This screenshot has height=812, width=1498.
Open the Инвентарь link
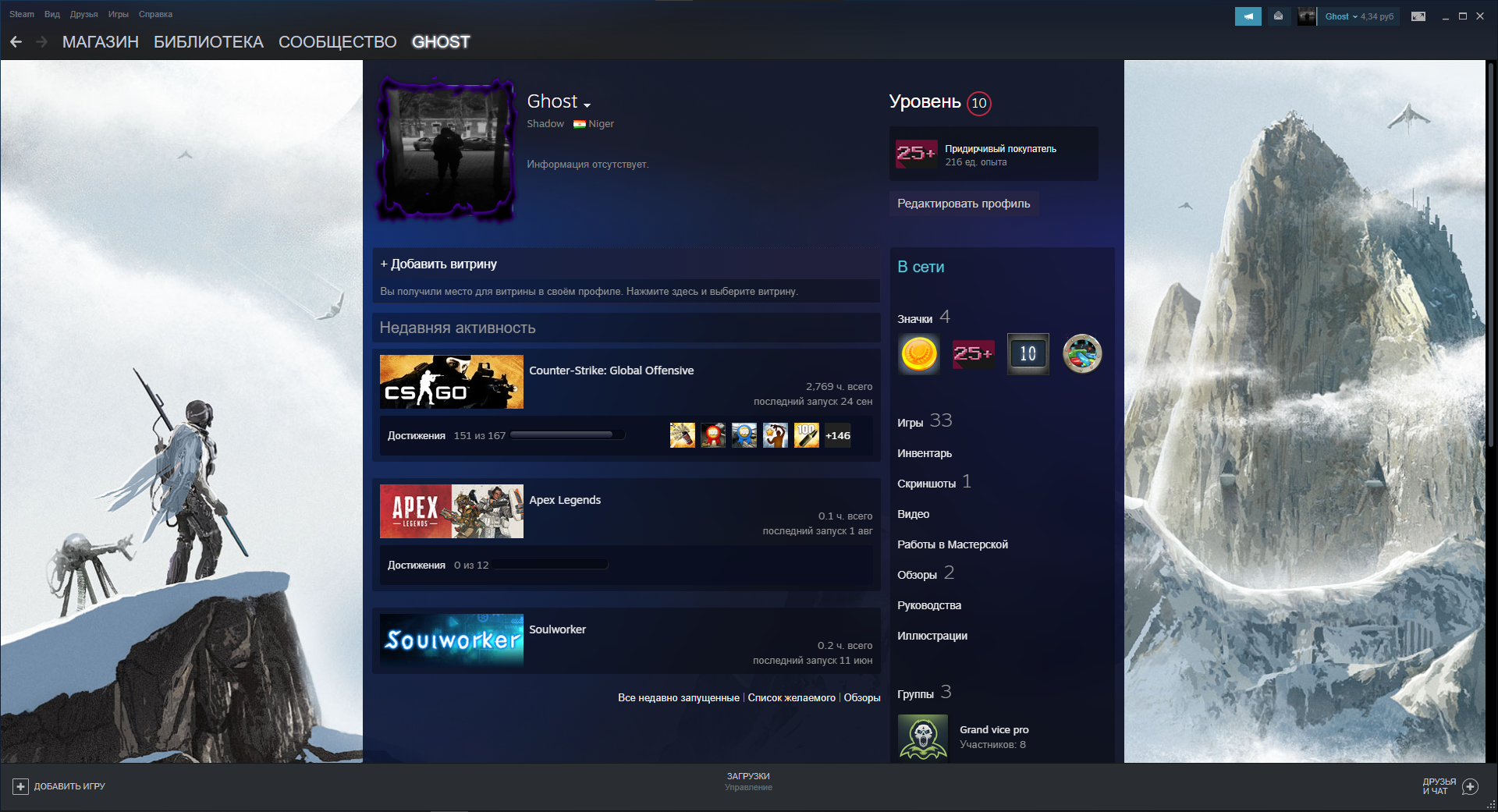click(925, 453)
